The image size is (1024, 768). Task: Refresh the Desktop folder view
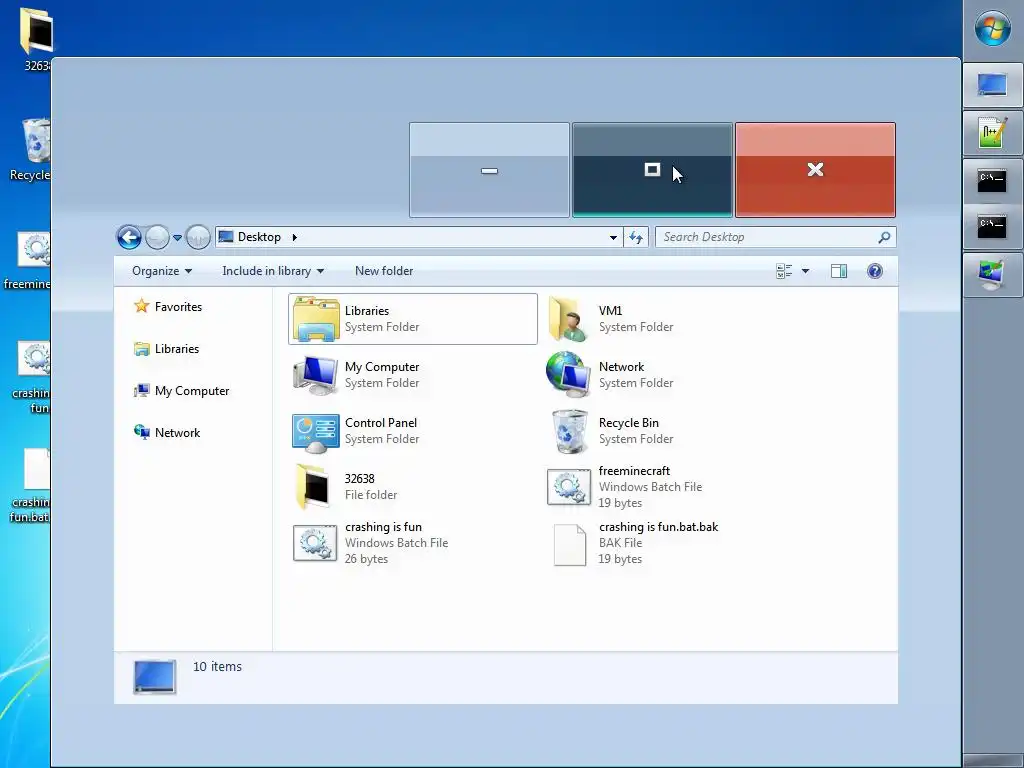636,237
